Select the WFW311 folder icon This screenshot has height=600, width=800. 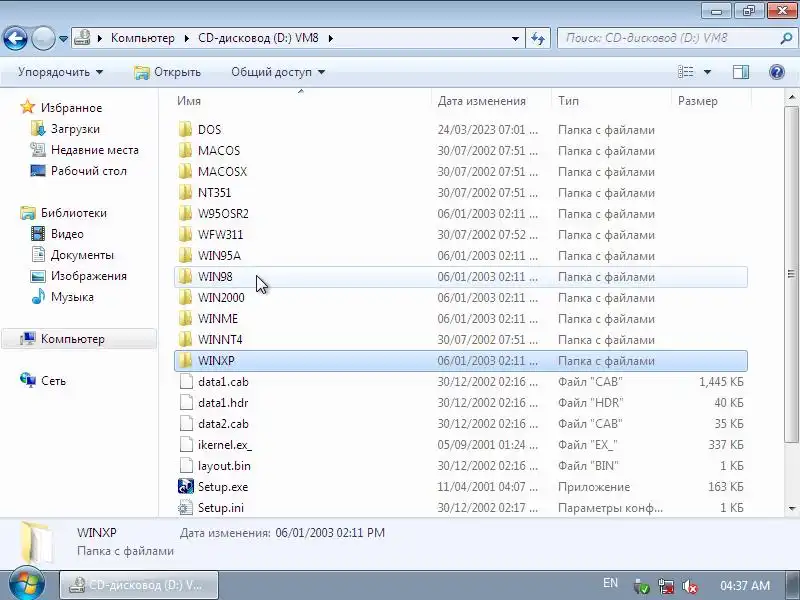pyautogui.click(x=186, y=234)
